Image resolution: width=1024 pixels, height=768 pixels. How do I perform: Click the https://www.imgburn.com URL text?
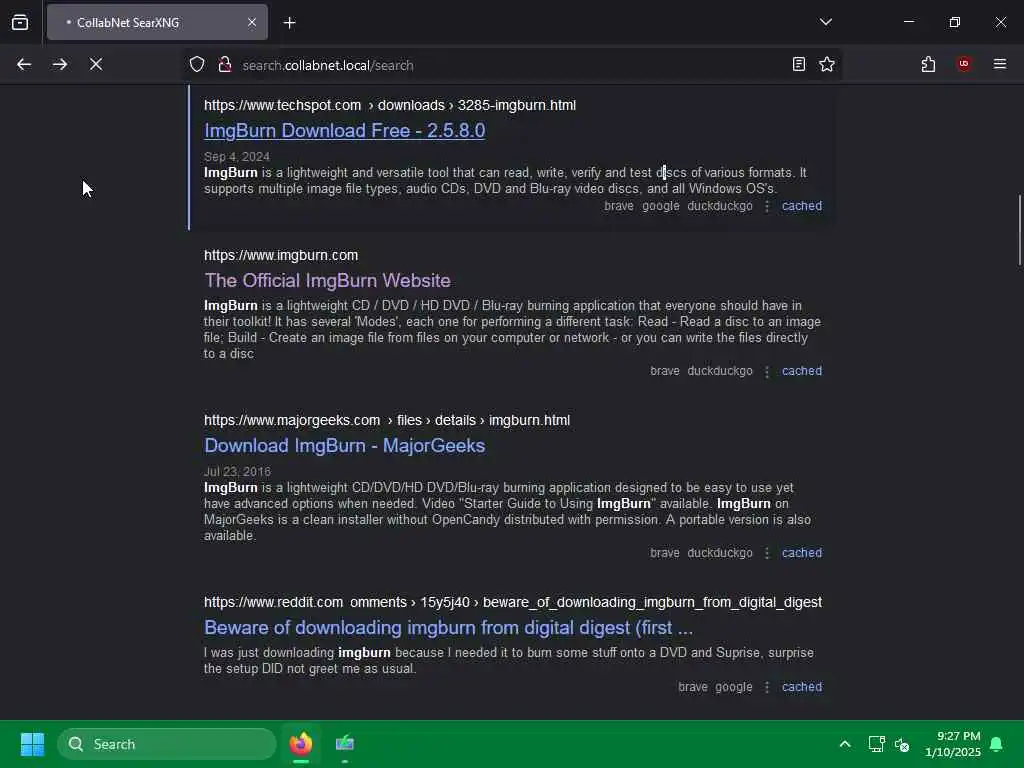tap(281, 255)
